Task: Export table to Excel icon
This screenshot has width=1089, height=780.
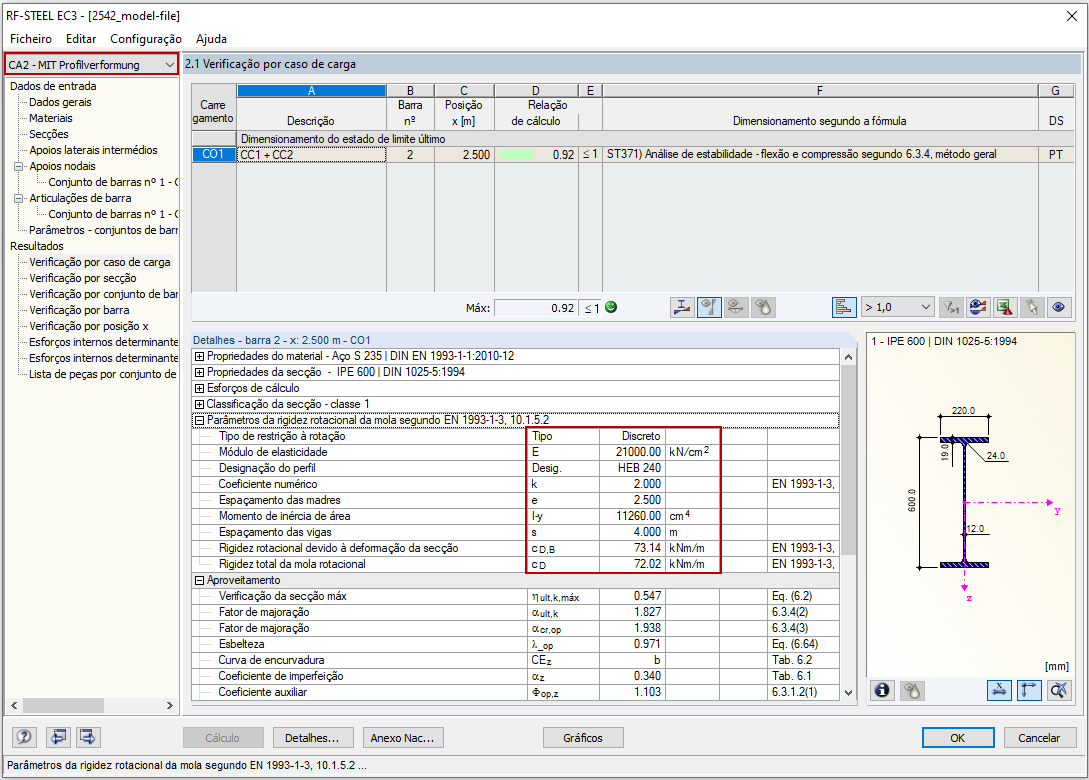Action: pyautogui.click(x=1005, y=307)
